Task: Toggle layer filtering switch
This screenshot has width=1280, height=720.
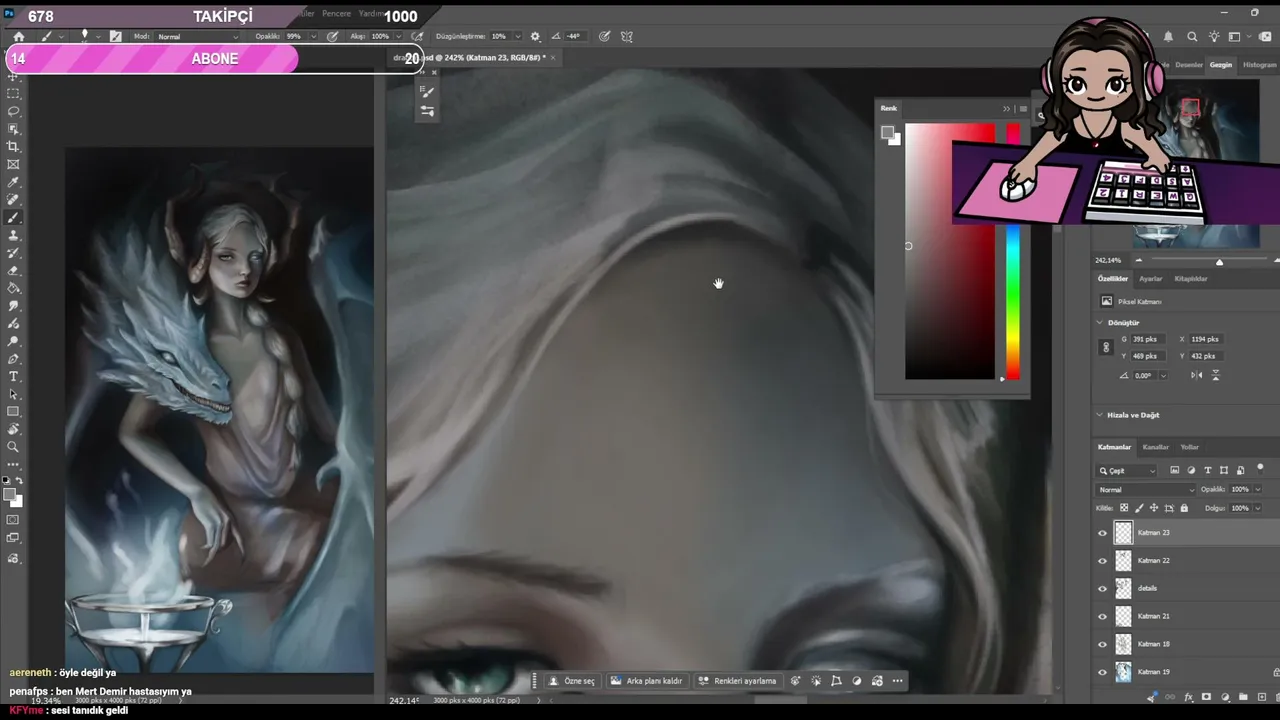Action: 1260,468
